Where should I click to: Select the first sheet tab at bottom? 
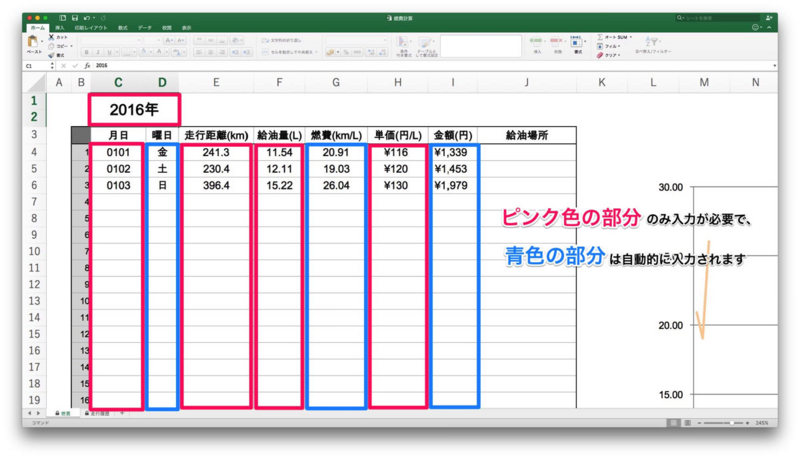point(63,414)
